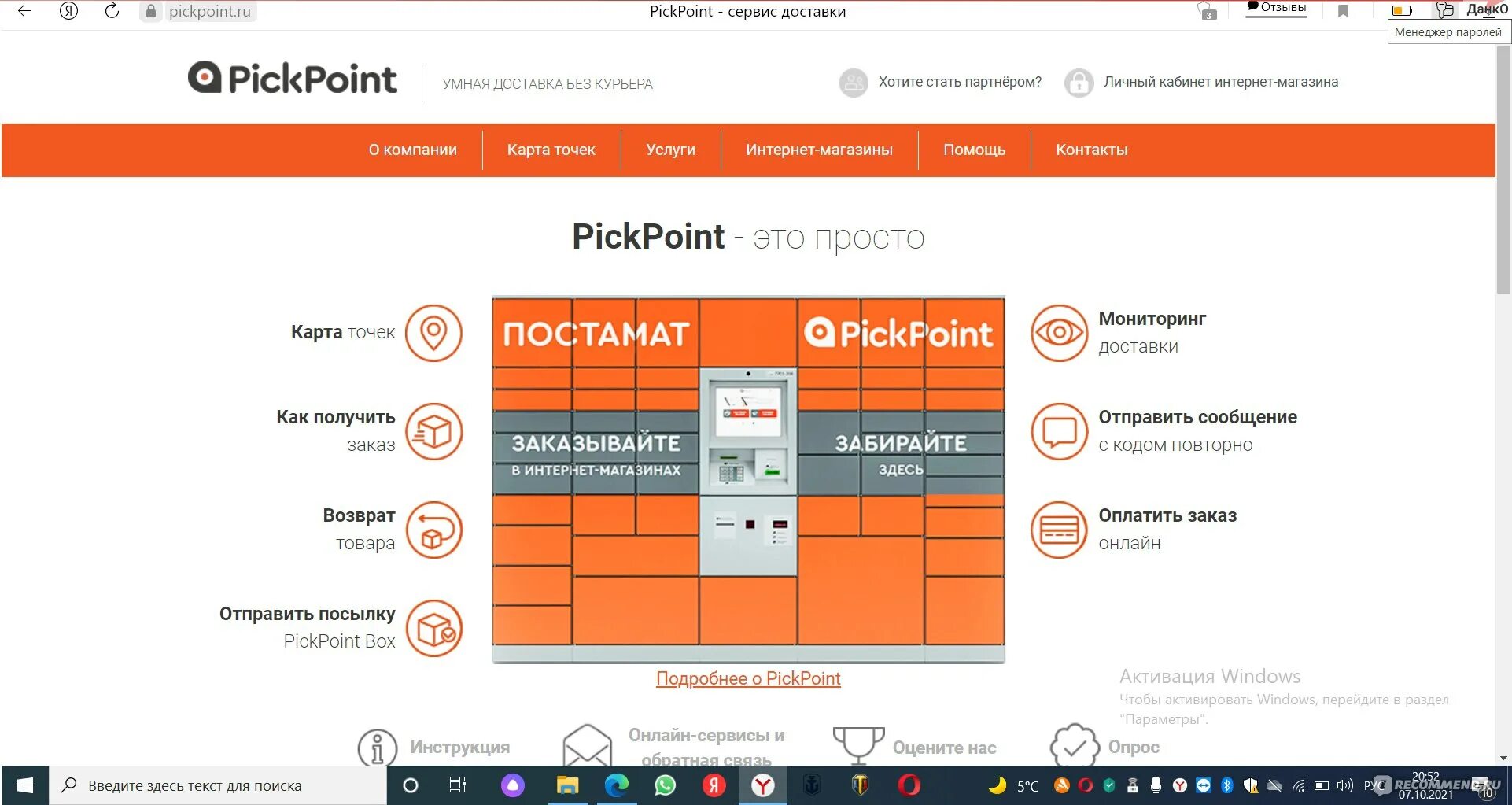This screenshot has height=805, width=1512.
Task: Open WhatsApp from the taskbar
Action: click(666, 785)
